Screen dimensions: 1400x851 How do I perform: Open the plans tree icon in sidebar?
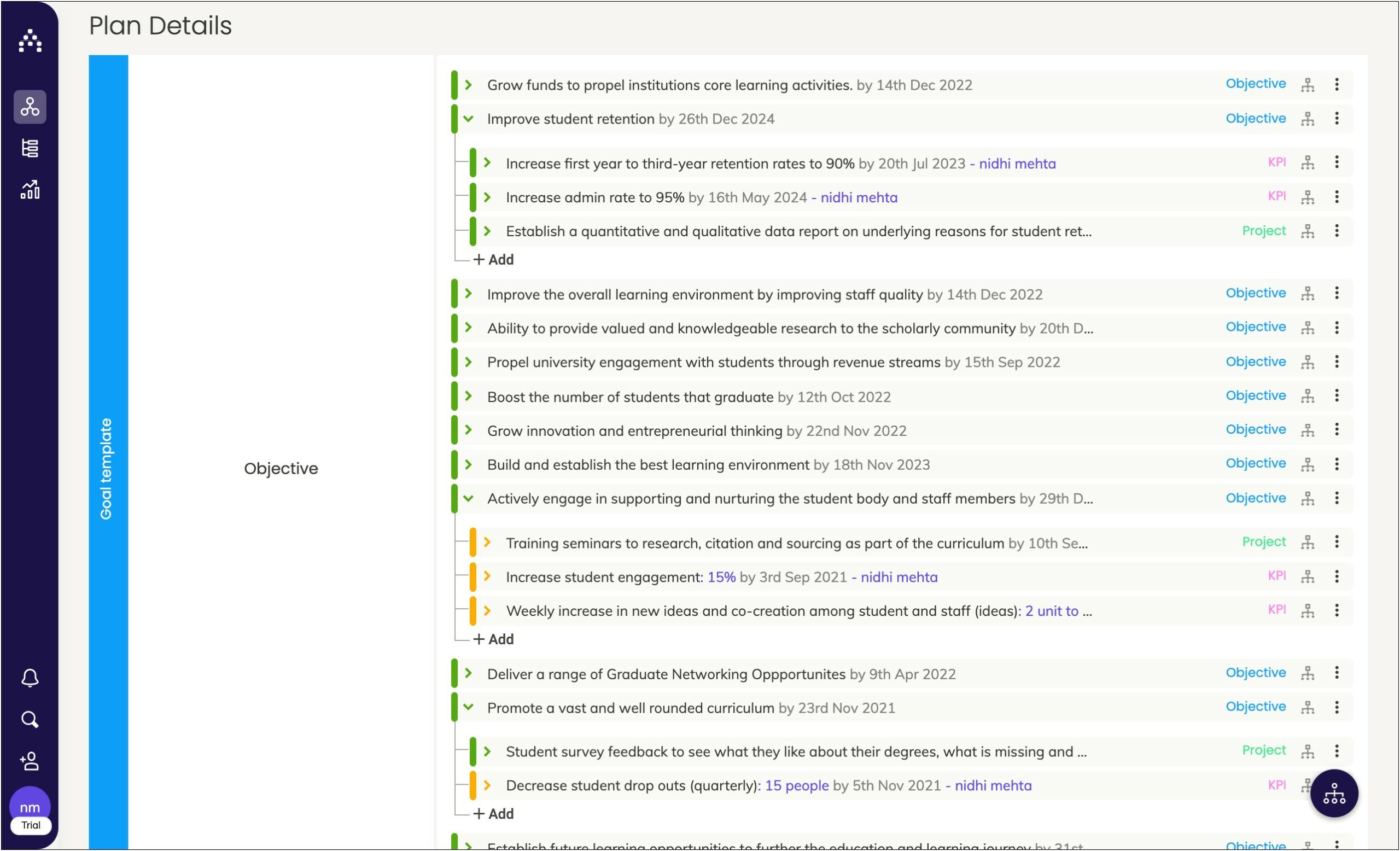coord(30,106)
